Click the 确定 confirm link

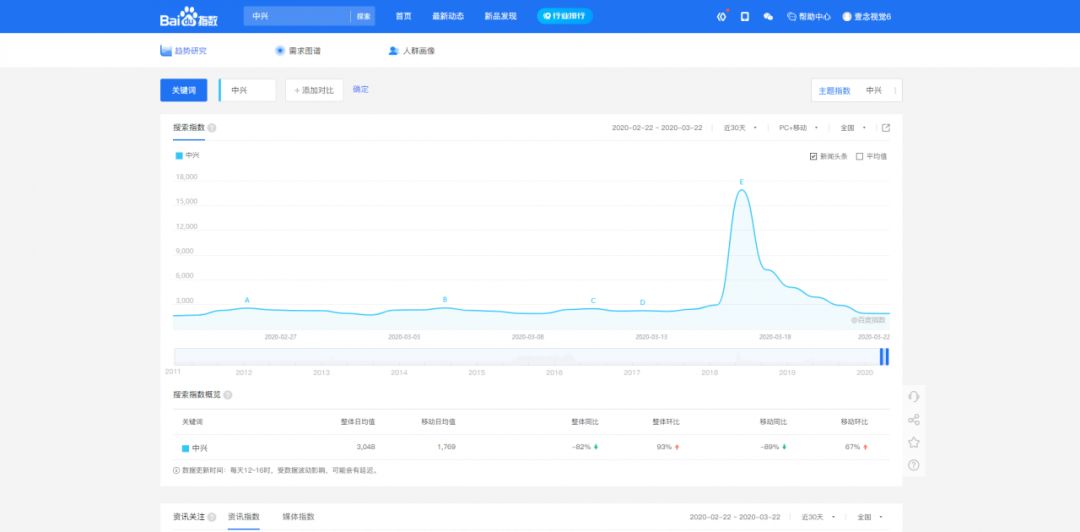pos(361,90)
